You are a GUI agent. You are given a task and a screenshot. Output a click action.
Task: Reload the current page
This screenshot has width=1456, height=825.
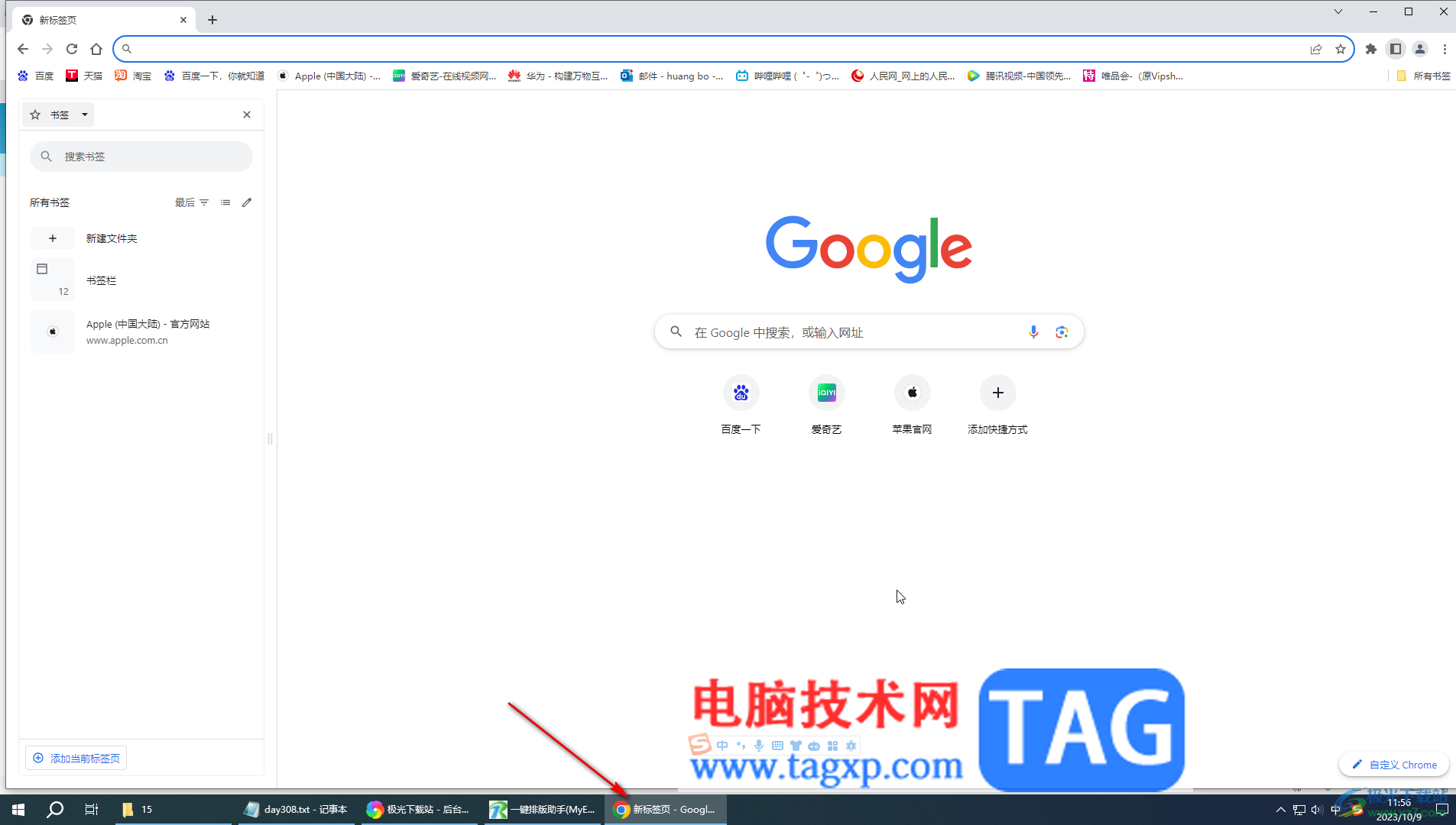72,49
